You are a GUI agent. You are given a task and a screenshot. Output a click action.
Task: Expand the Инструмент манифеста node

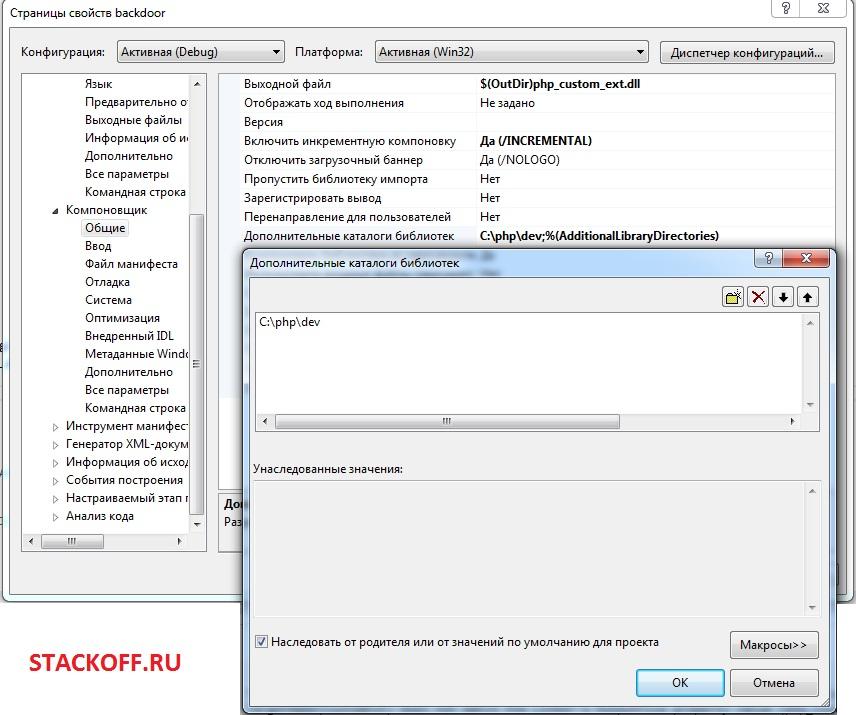pos(55,427)
